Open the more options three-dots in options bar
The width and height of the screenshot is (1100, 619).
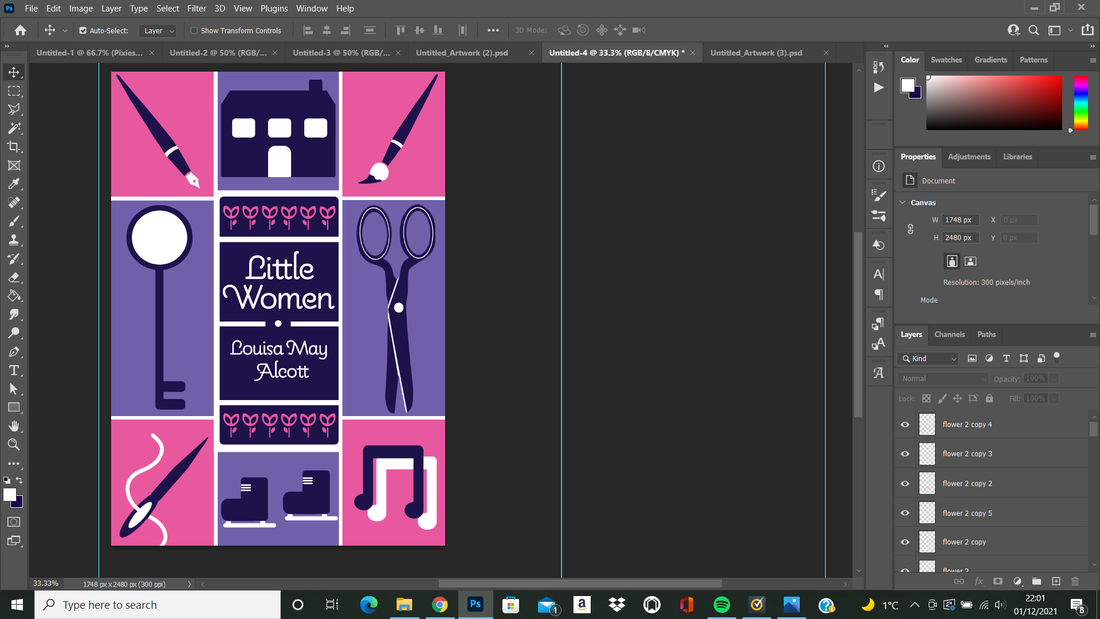point(493,30)
